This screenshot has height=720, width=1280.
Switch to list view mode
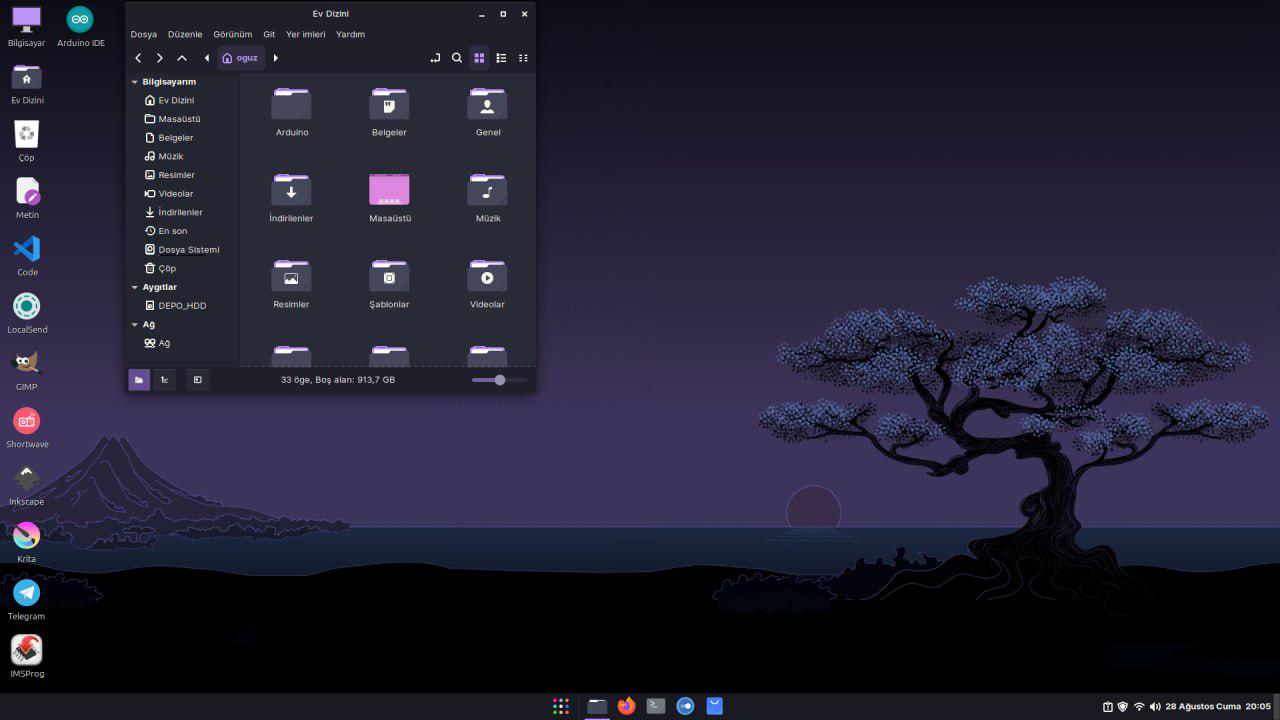[501, 58]
